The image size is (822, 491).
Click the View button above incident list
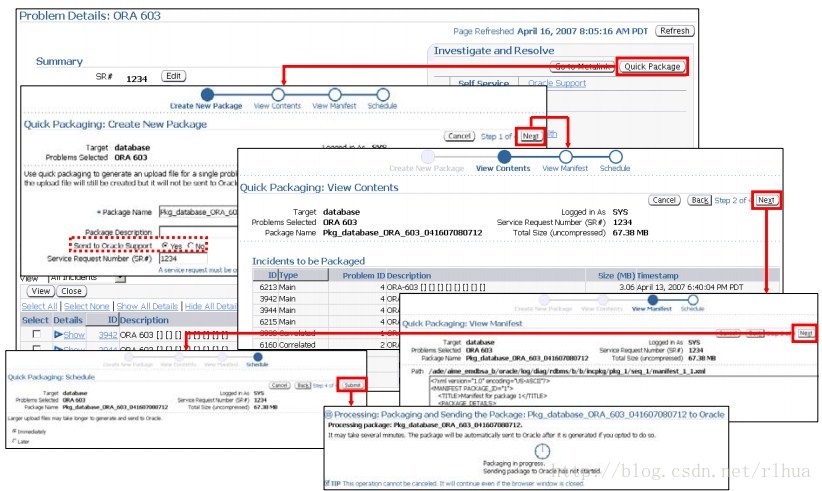(x=40, y=291)
